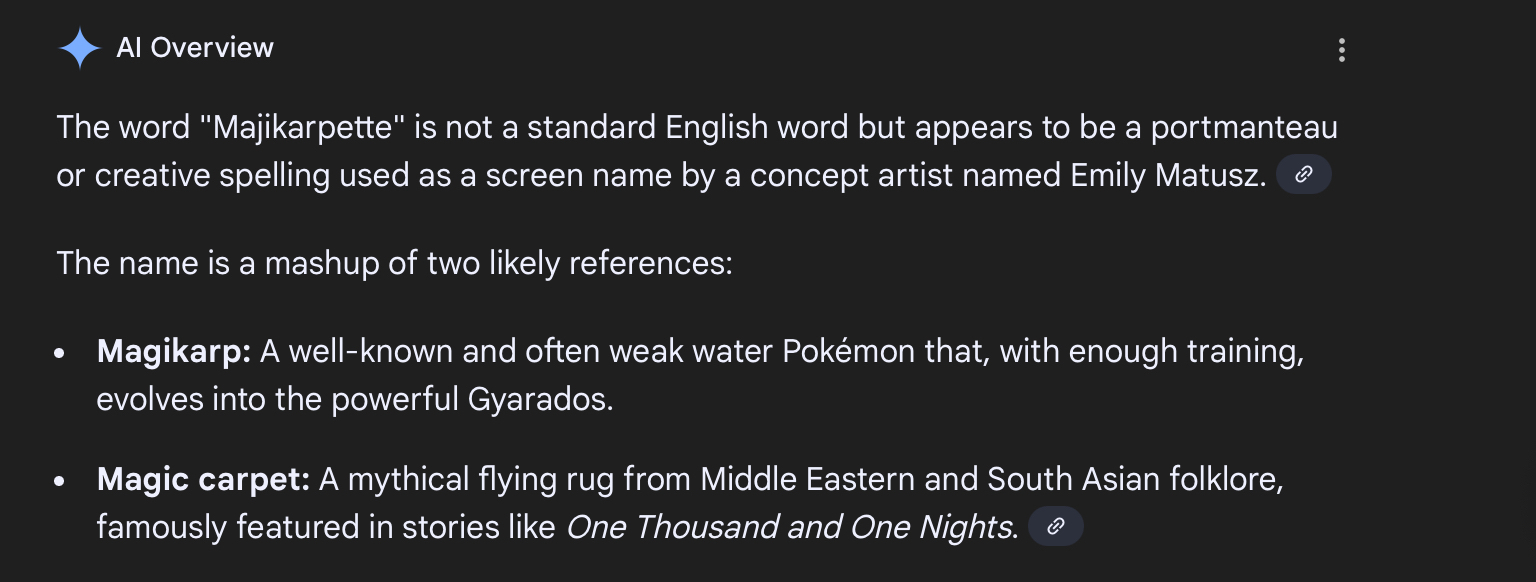Click the bold "Magic carpet:" term
The width and height of the screenshot is (1536, 582).
203,480
